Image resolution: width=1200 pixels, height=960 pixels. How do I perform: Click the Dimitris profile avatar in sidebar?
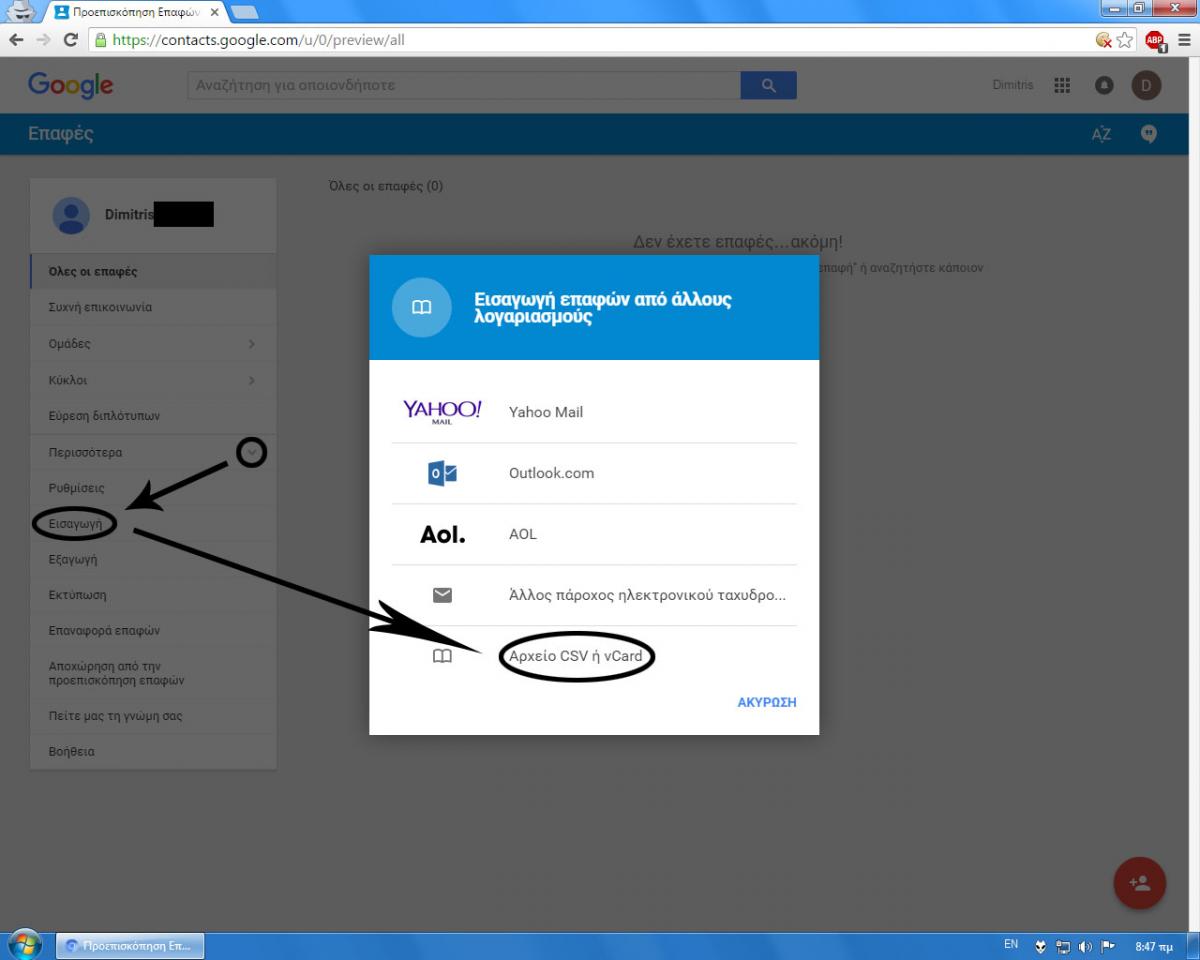coord(71,215)
